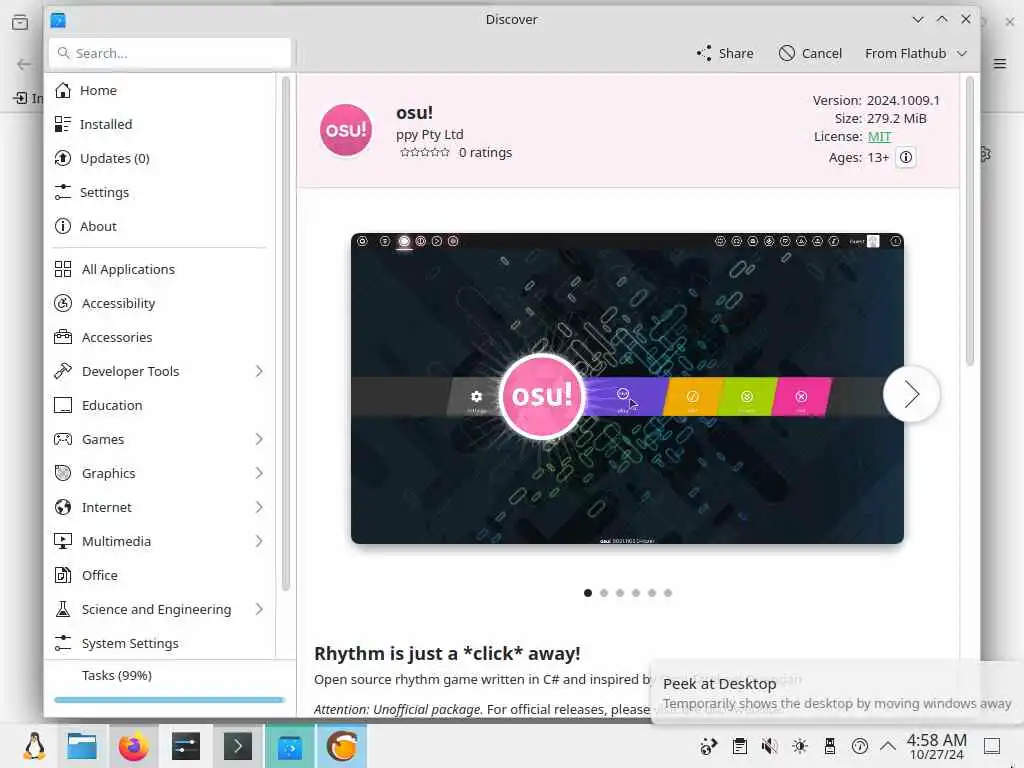Open the application launcher penguin icon
Screen dimensions: 1024x768
click(34, 746)
